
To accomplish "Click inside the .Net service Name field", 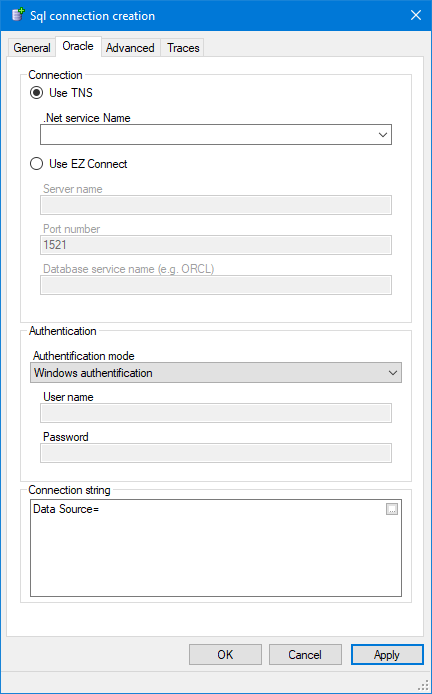I will (207, 135).
